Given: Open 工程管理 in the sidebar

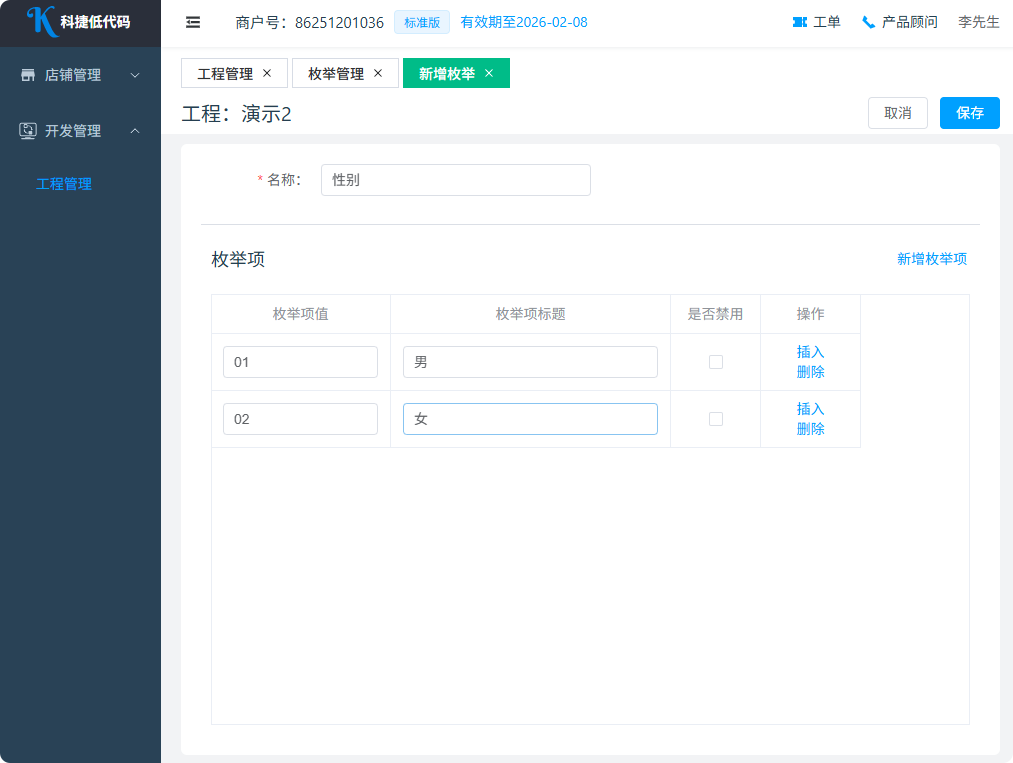Looking at the screenshot, I should (64, 184).
